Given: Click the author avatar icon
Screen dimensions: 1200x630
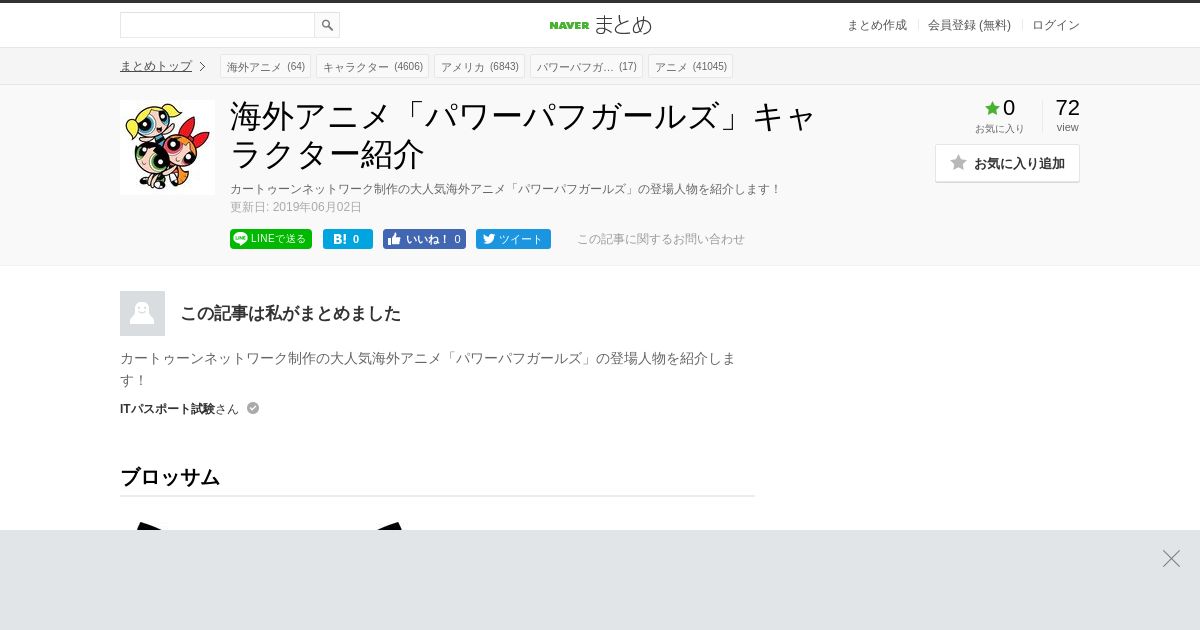Looking at the screenshot, I should 142,313.
